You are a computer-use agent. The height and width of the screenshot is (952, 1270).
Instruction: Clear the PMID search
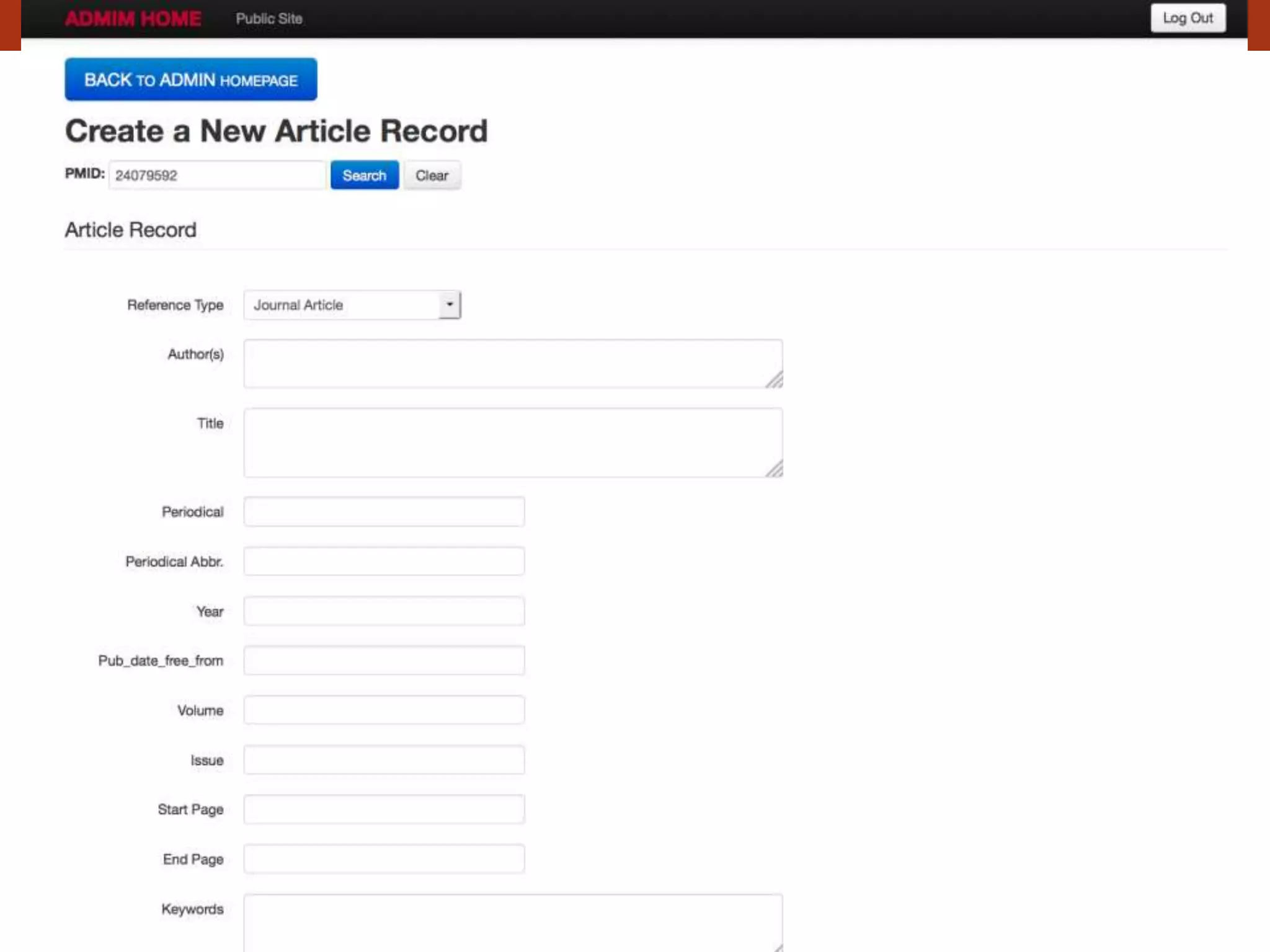pos(432,175)
